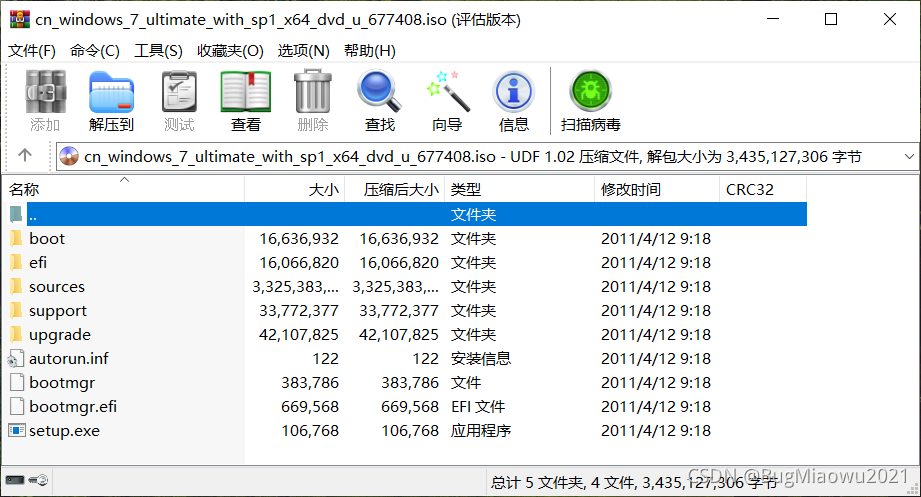The image size is (921, 497).
Task: Sort by CRC32 column header
Action: [x=763, y=189]
